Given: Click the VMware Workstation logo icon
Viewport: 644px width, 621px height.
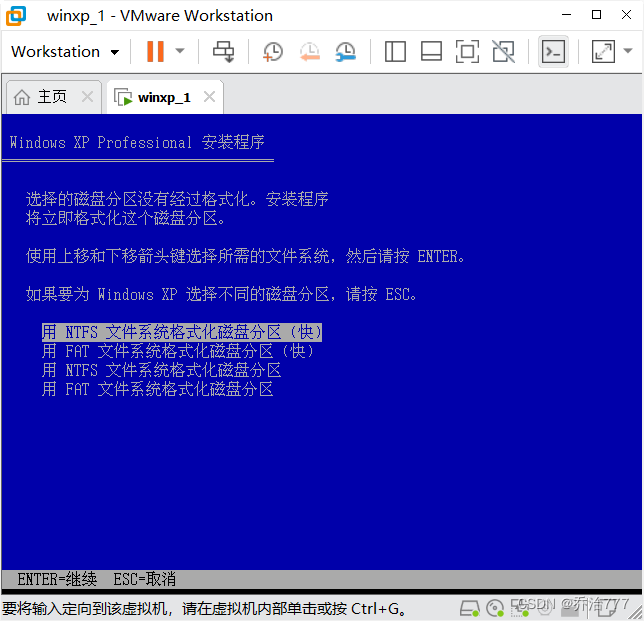Looking at the screenshot, I should tap(16, 16).
